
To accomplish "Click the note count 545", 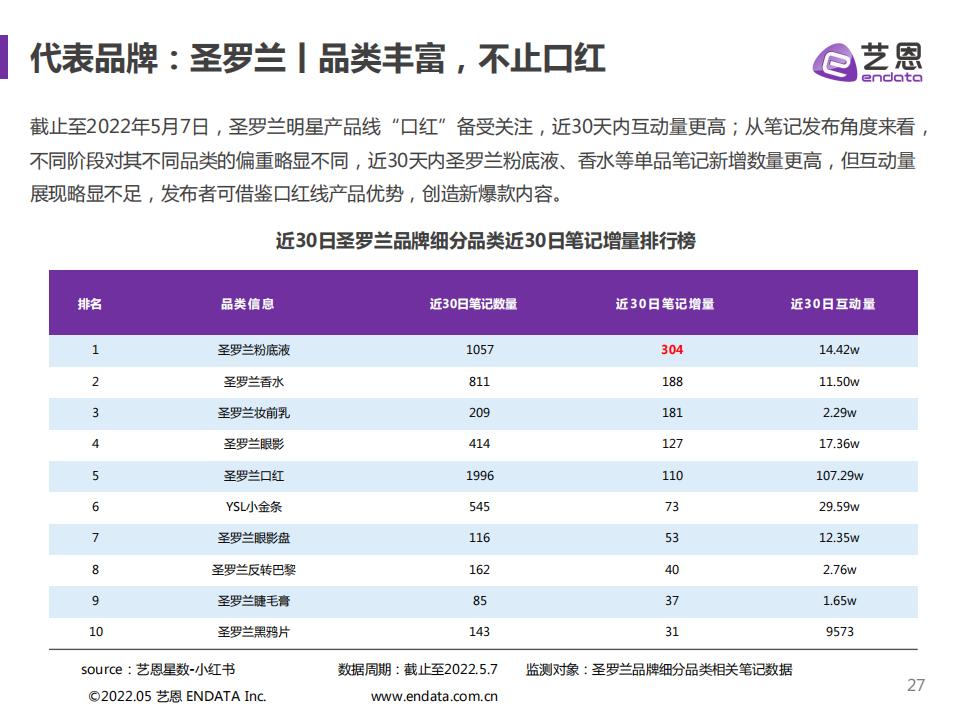I will (x=479, y=507).
